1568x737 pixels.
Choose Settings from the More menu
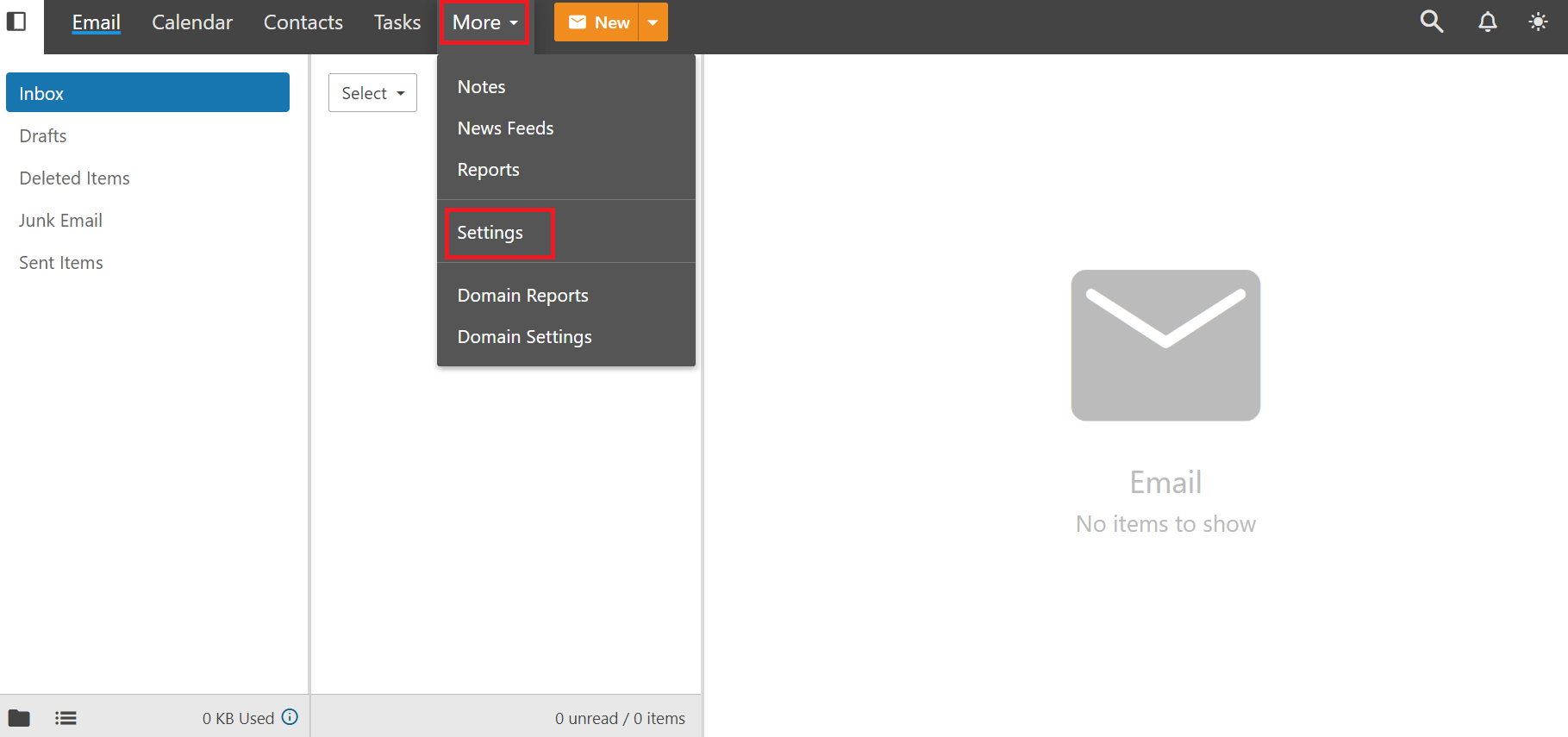point(490,233)
